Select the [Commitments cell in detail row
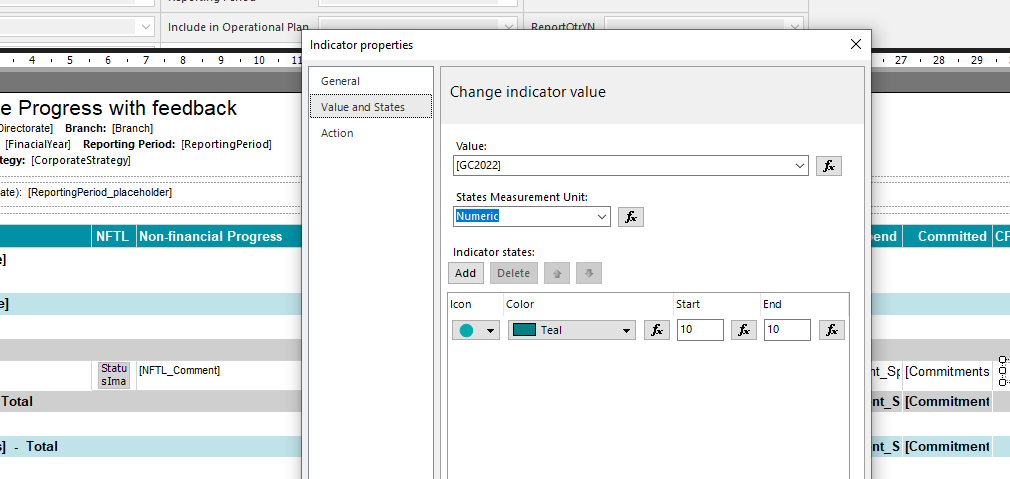The height and width of the screenshot is (479, 1010). click(x=947, y=371)
